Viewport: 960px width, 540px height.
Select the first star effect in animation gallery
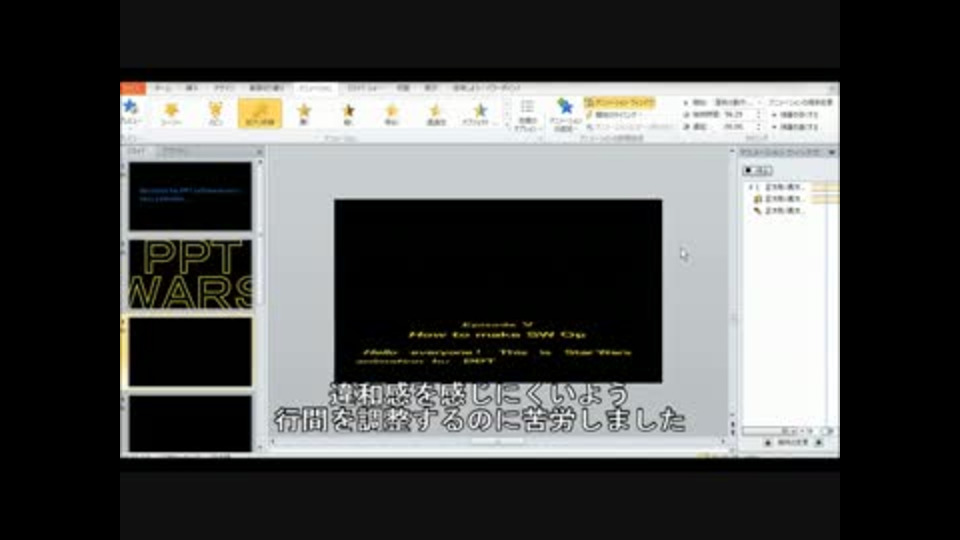171,114
